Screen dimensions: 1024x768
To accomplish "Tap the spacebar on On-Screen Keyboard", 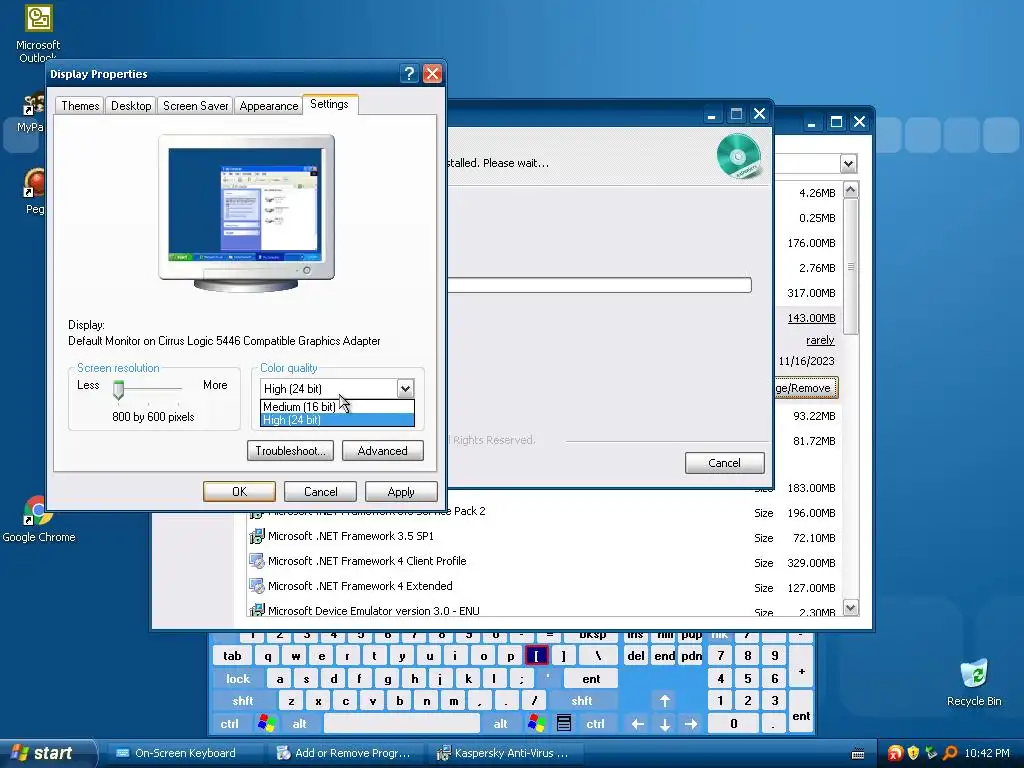I will pos(402,724).
